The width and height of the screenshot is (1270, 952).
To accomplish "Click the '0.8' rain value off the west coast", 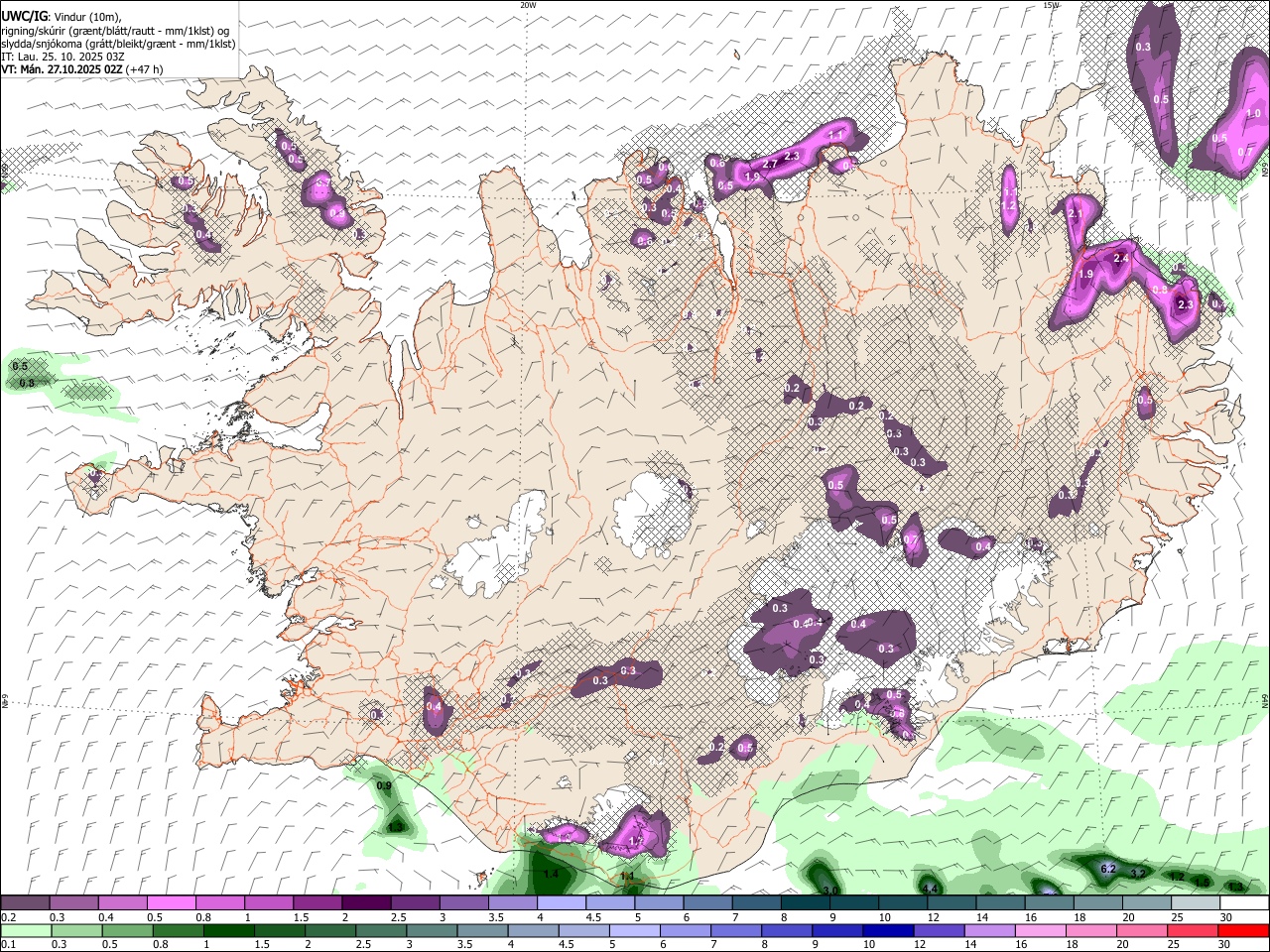I will click(x=27, y=383).
